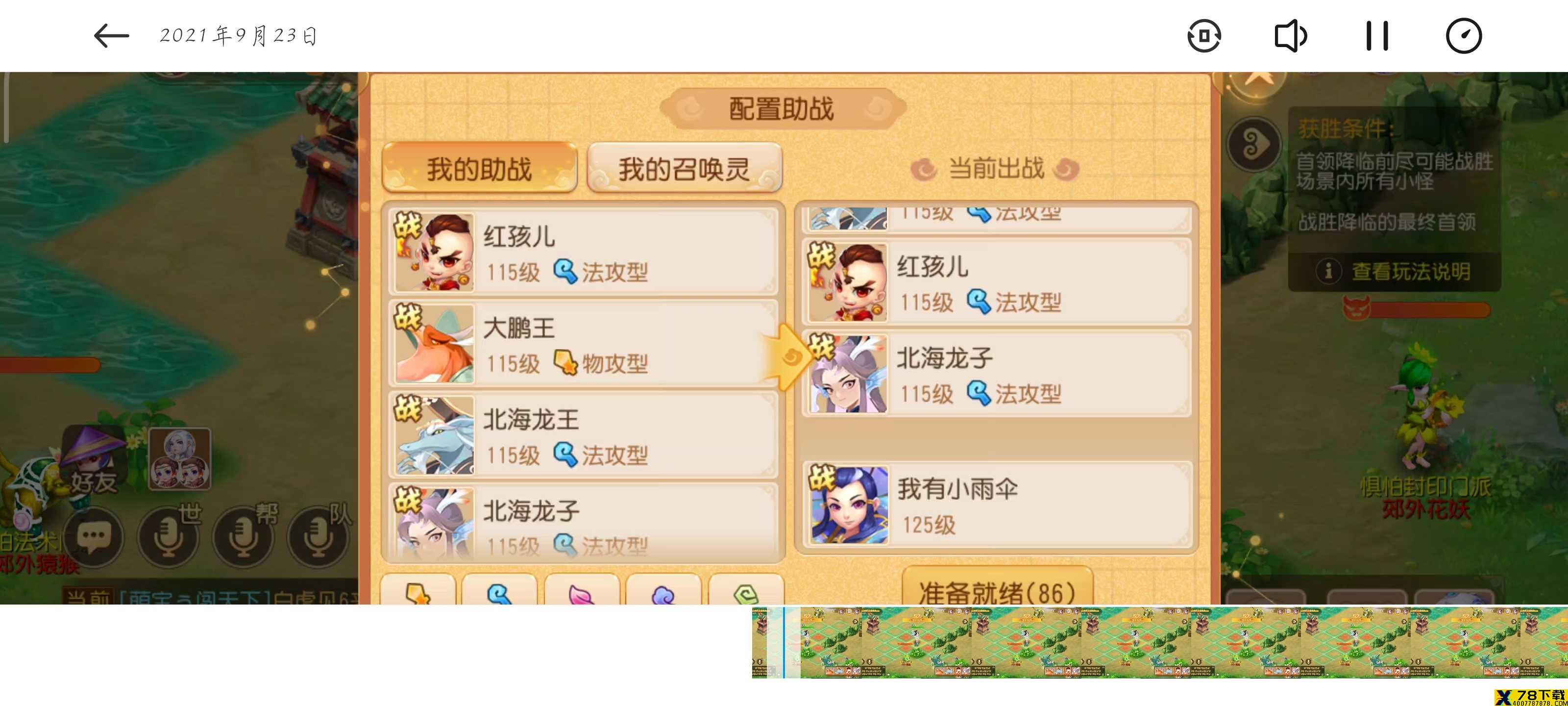
Task: Filter by physical attack type icon
Action: pyautogui.click(x=418, y=591)
